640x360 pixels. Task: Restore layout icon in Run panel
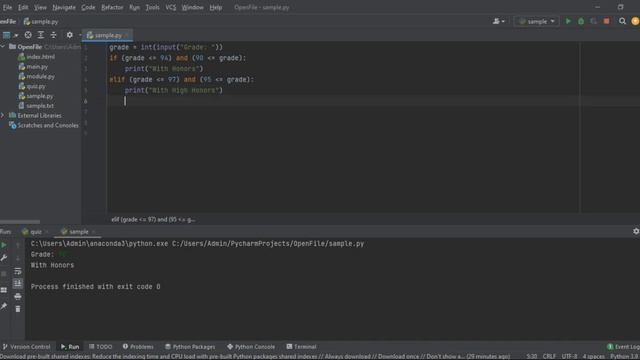coord(4,290)
